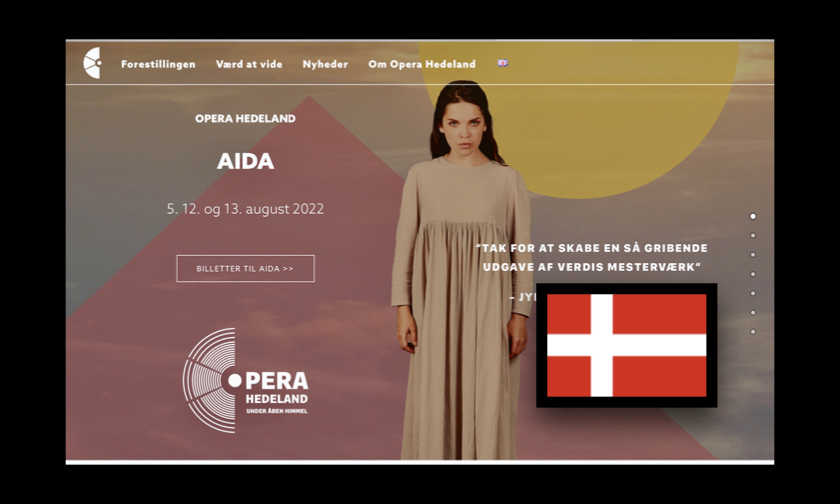Click the Verdi quote text
Image resolution: width=840 pixels, height=504 pixels.
click(591, 257)
